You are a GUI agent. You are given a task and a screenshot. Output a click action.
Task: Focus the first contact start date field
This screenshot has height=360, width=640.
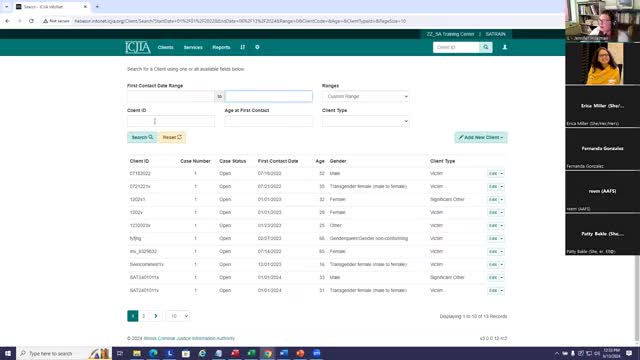pyautogui.click(x=171, y=96)
